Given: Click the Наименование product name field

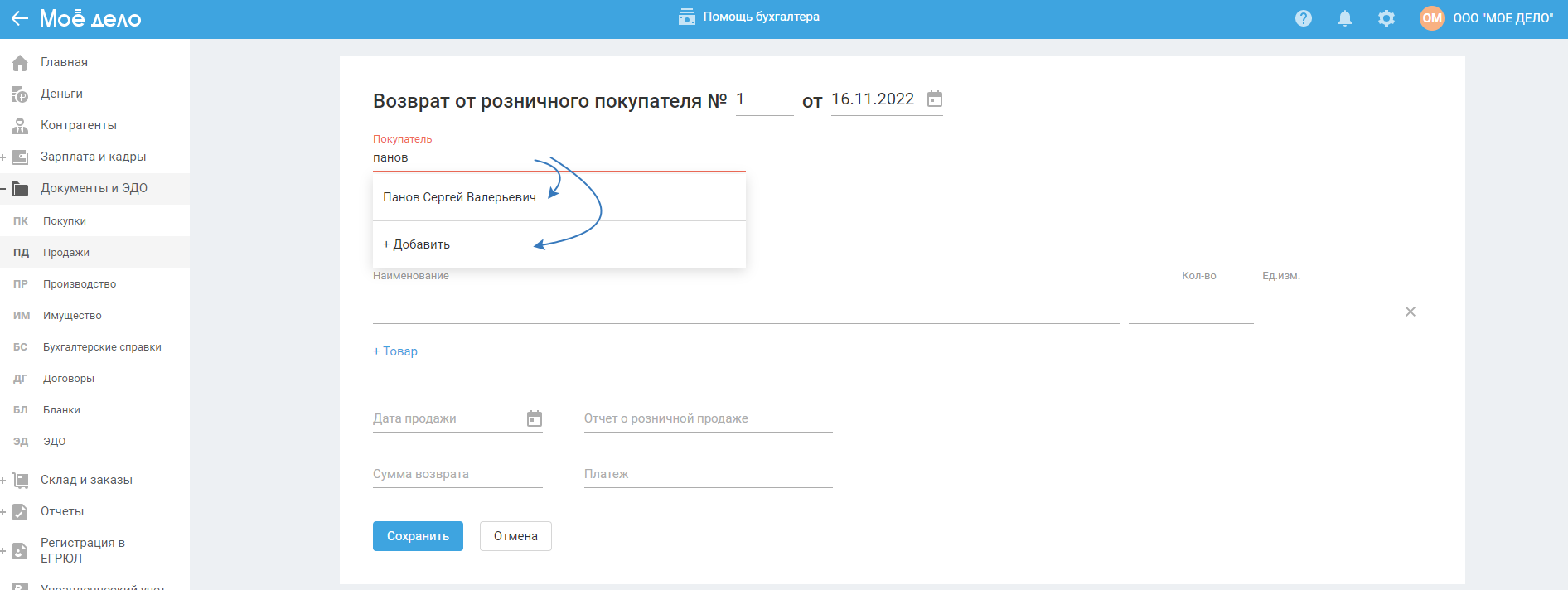Looking at the screenshot, I should (746, 311).
